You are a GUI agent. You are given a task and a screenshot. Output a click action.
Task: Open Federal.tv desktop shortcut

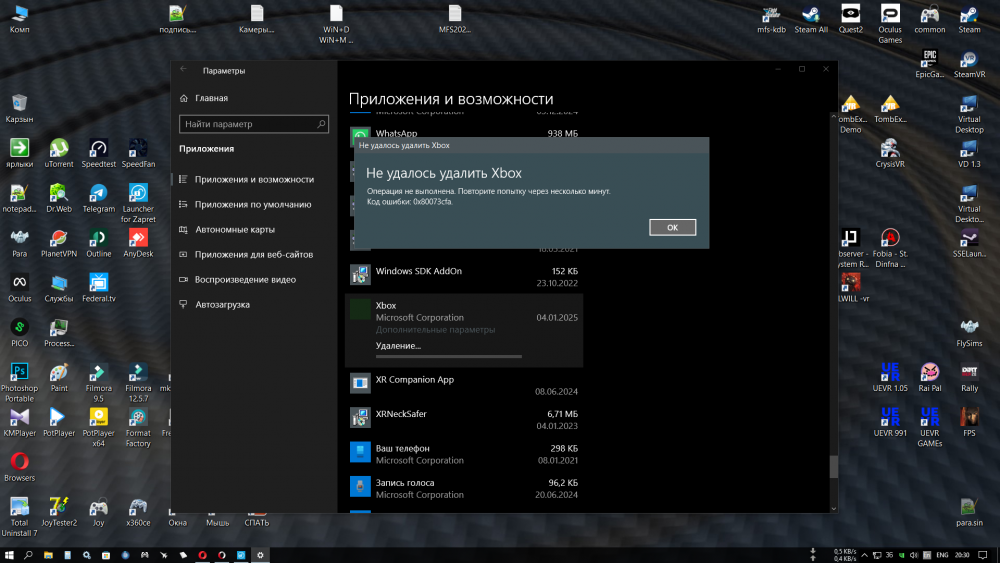point(98,288)
